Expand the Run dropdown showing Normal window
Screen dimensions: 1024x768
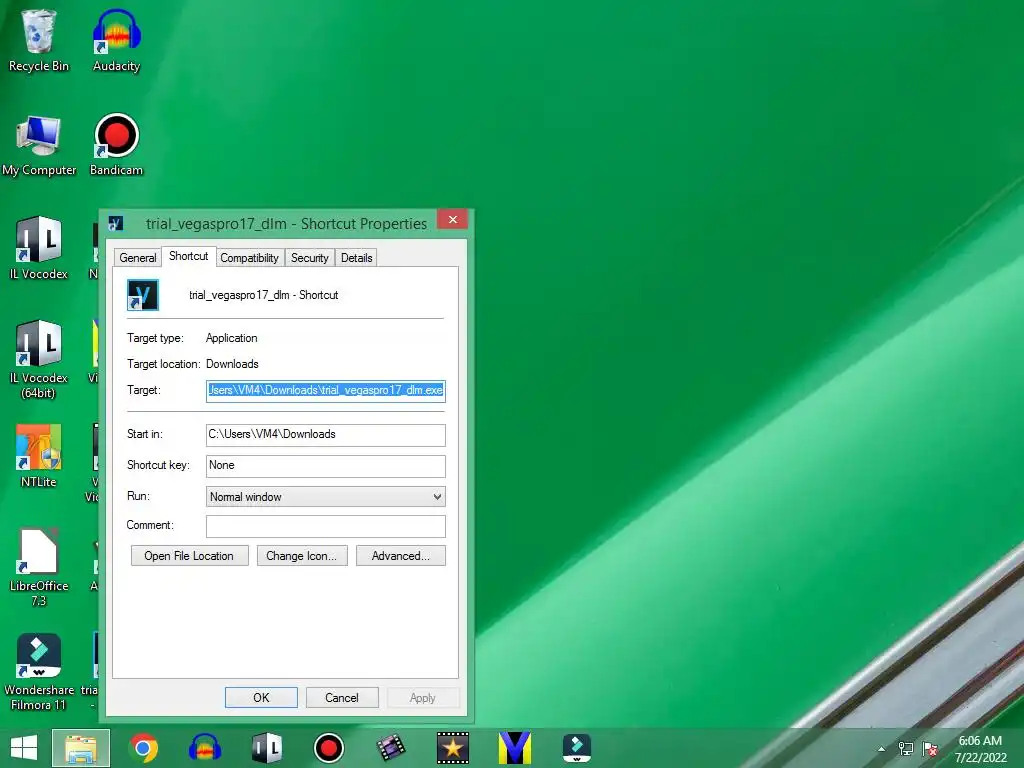(x=326, y=497)
